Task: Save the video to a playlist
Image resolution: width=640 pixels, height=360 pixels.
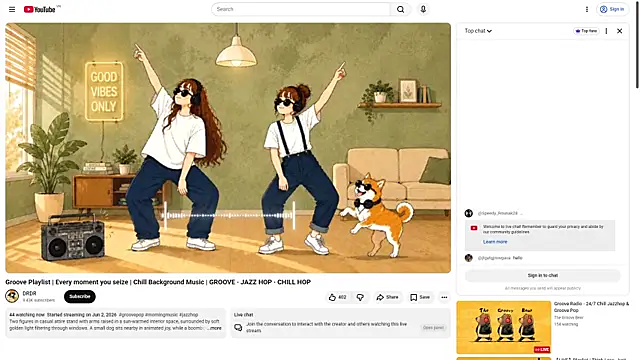Action: (x=420, y=297)
